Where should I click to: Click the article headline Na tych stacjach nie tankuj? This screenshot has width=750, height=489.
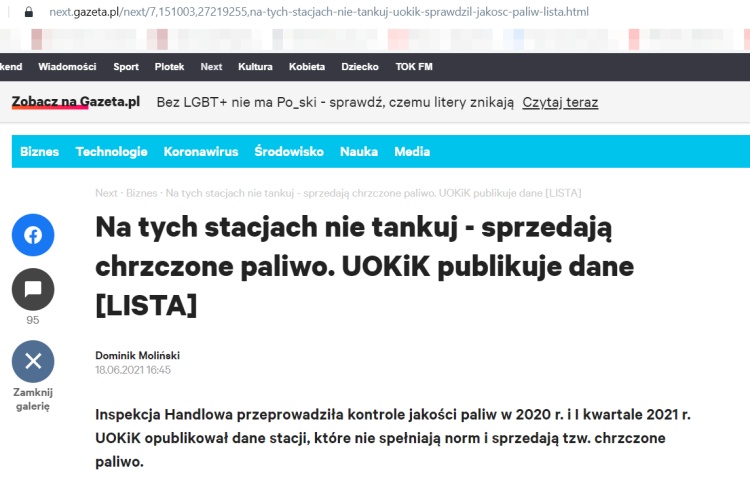click(x=364, y=266)
